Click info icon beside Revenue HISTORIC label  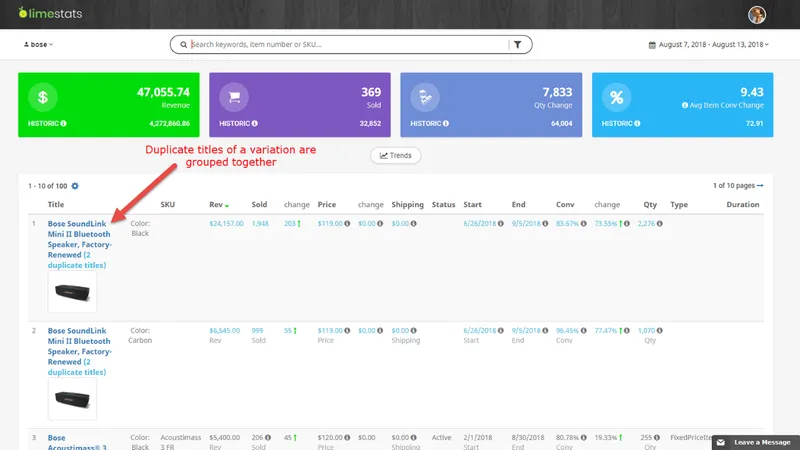63,123
